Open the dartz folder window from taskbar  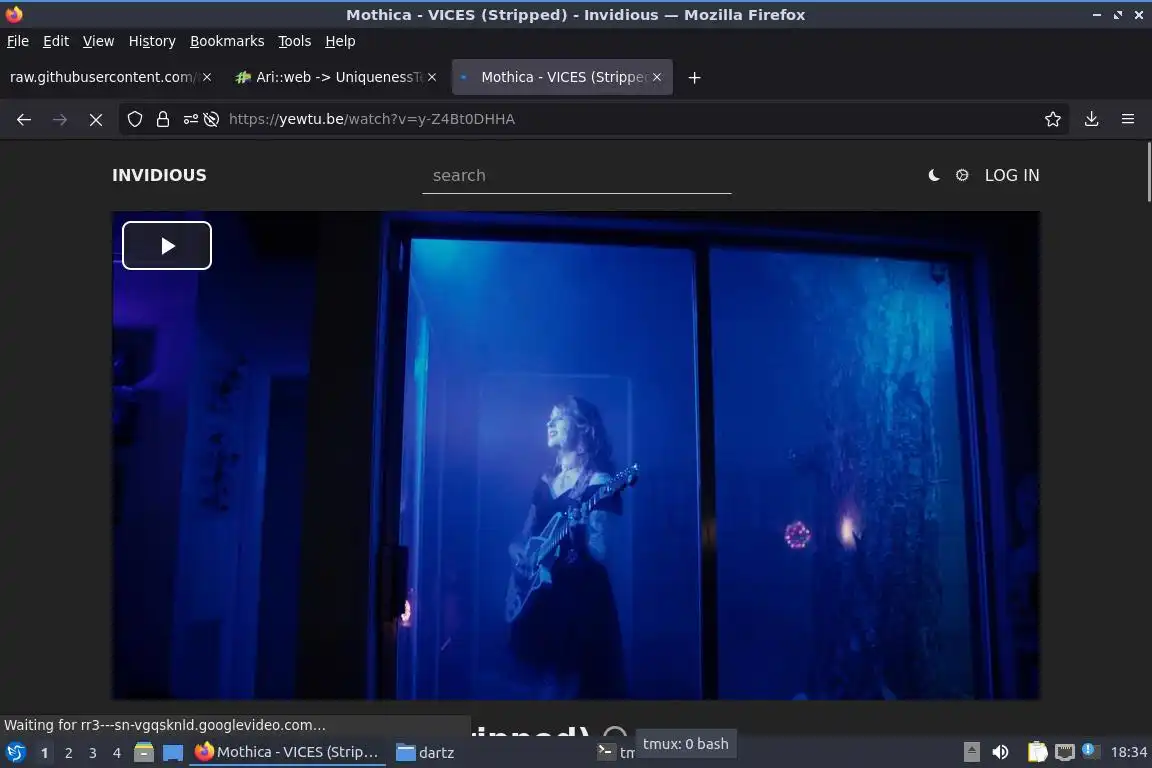(426, 752)
